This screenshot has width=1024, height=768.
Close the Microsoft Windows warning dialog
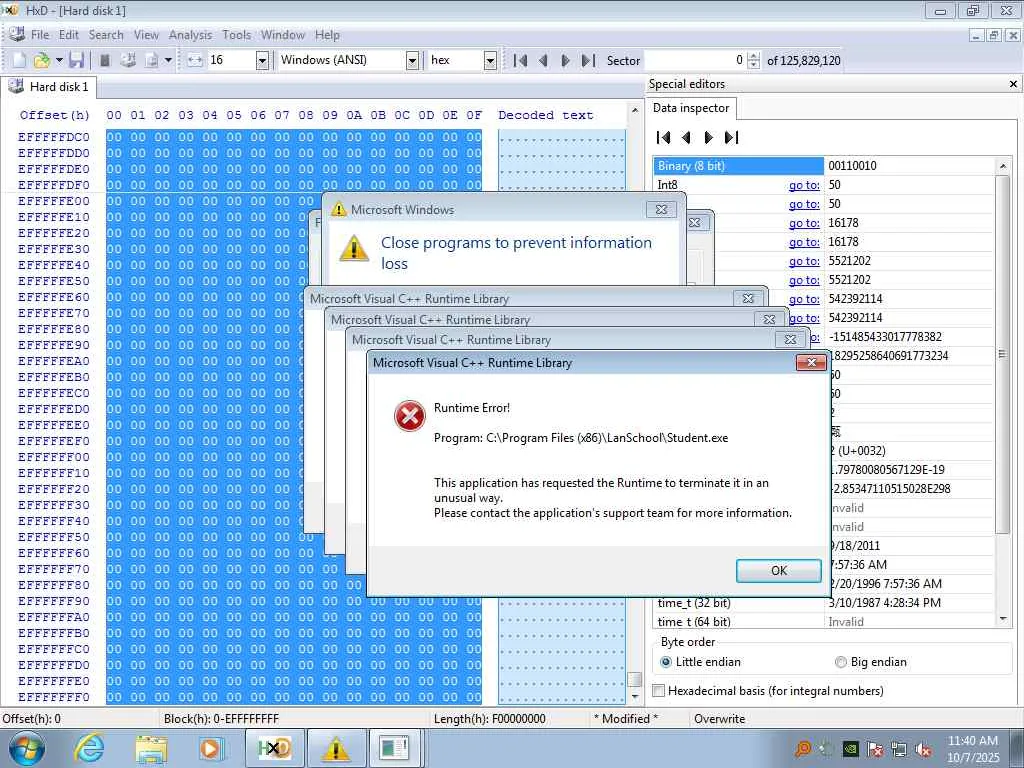(661, 210)
